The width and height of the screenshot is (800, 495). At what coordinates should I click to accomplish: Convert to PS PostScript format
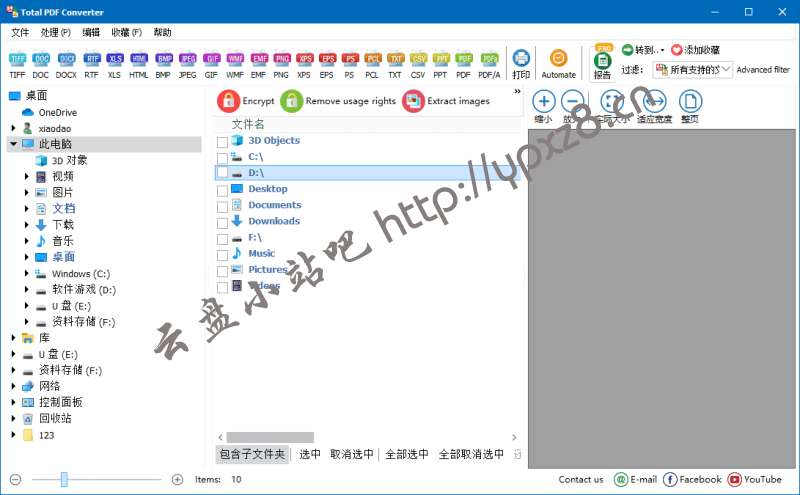pyautogui.click(x=349, y=65)
